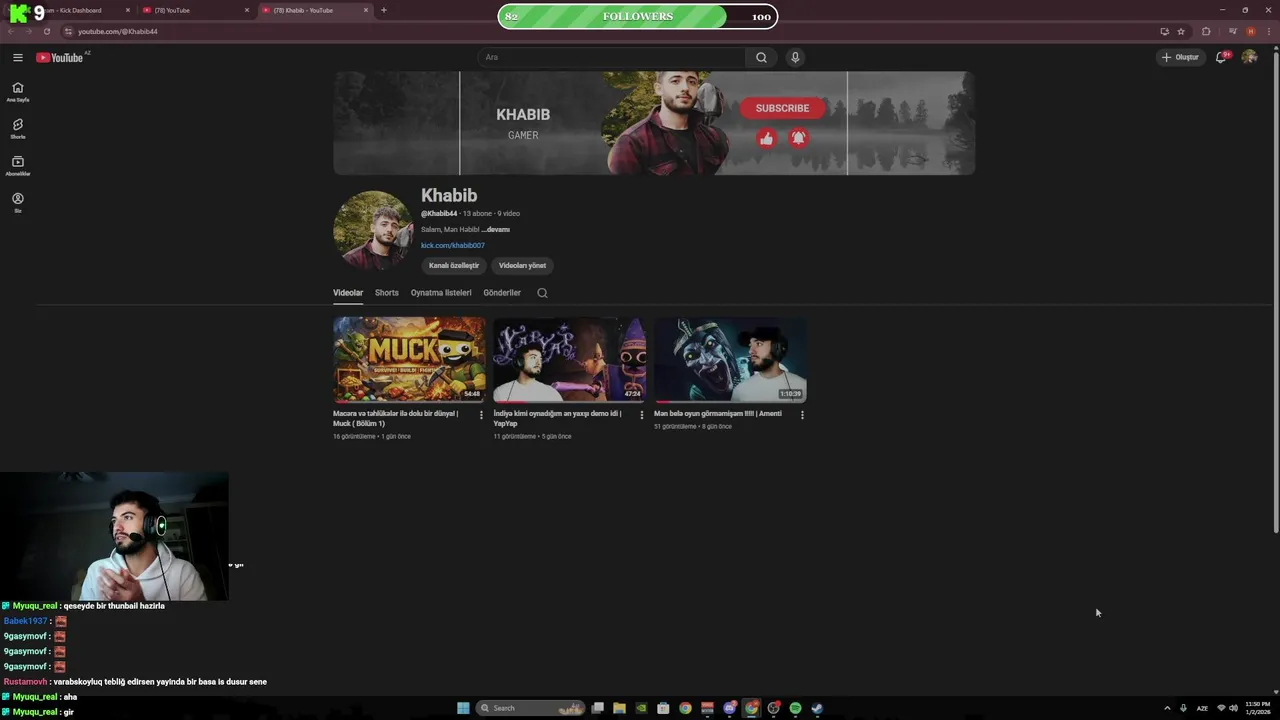Open notifications bell with 9+ badge
Screen dimensions: 1280x720
(x=1221, y=57)
